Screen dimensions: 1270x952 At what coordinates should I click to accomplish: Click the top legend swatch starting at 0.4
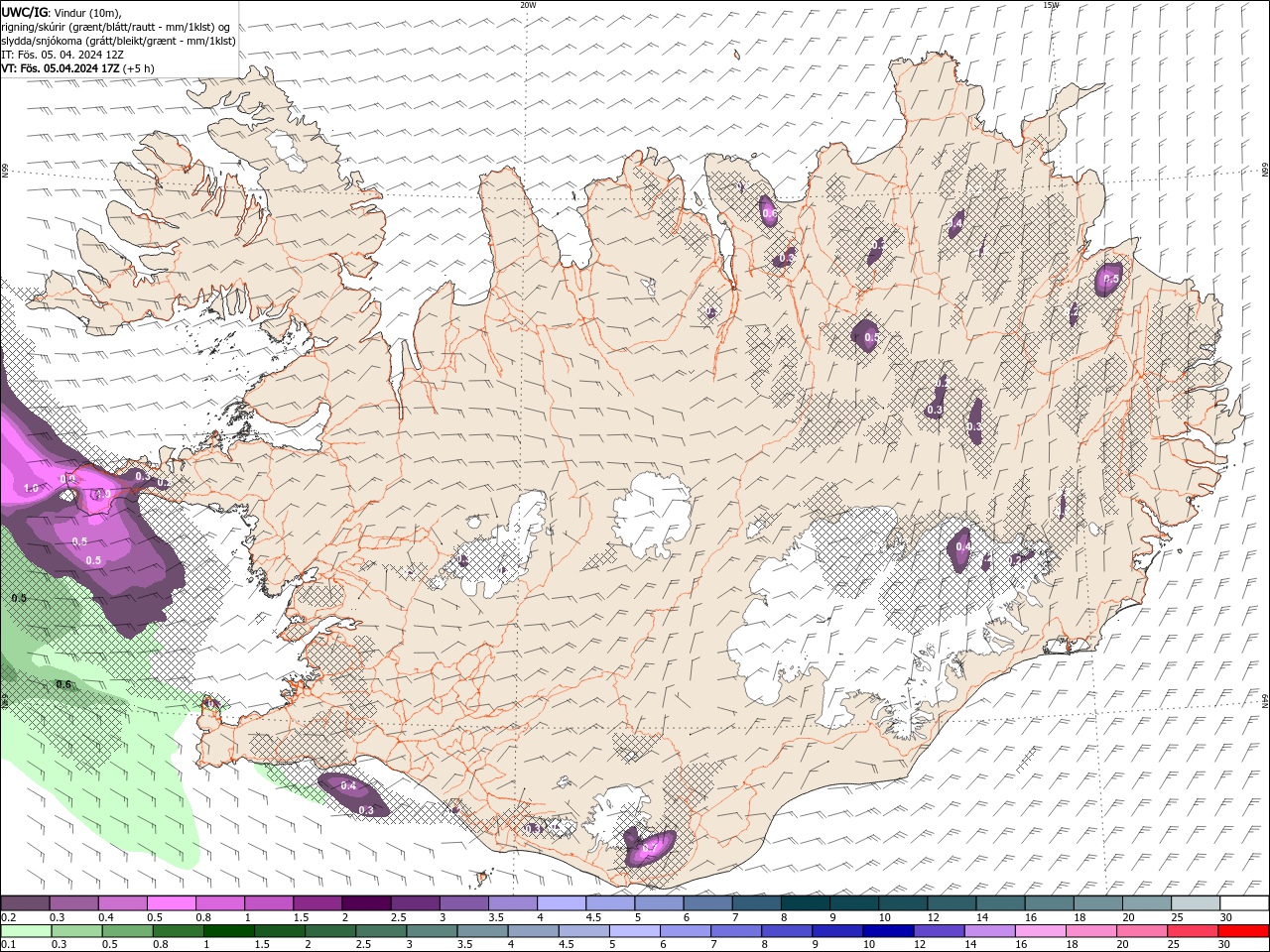point(123,903)
